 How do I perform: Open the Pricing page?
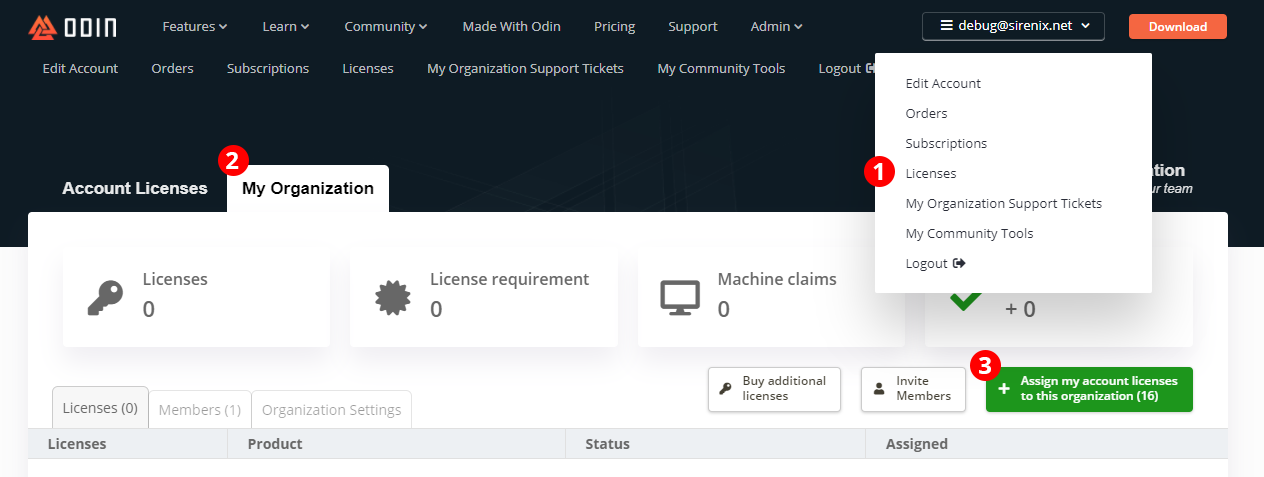click(614, 27)
